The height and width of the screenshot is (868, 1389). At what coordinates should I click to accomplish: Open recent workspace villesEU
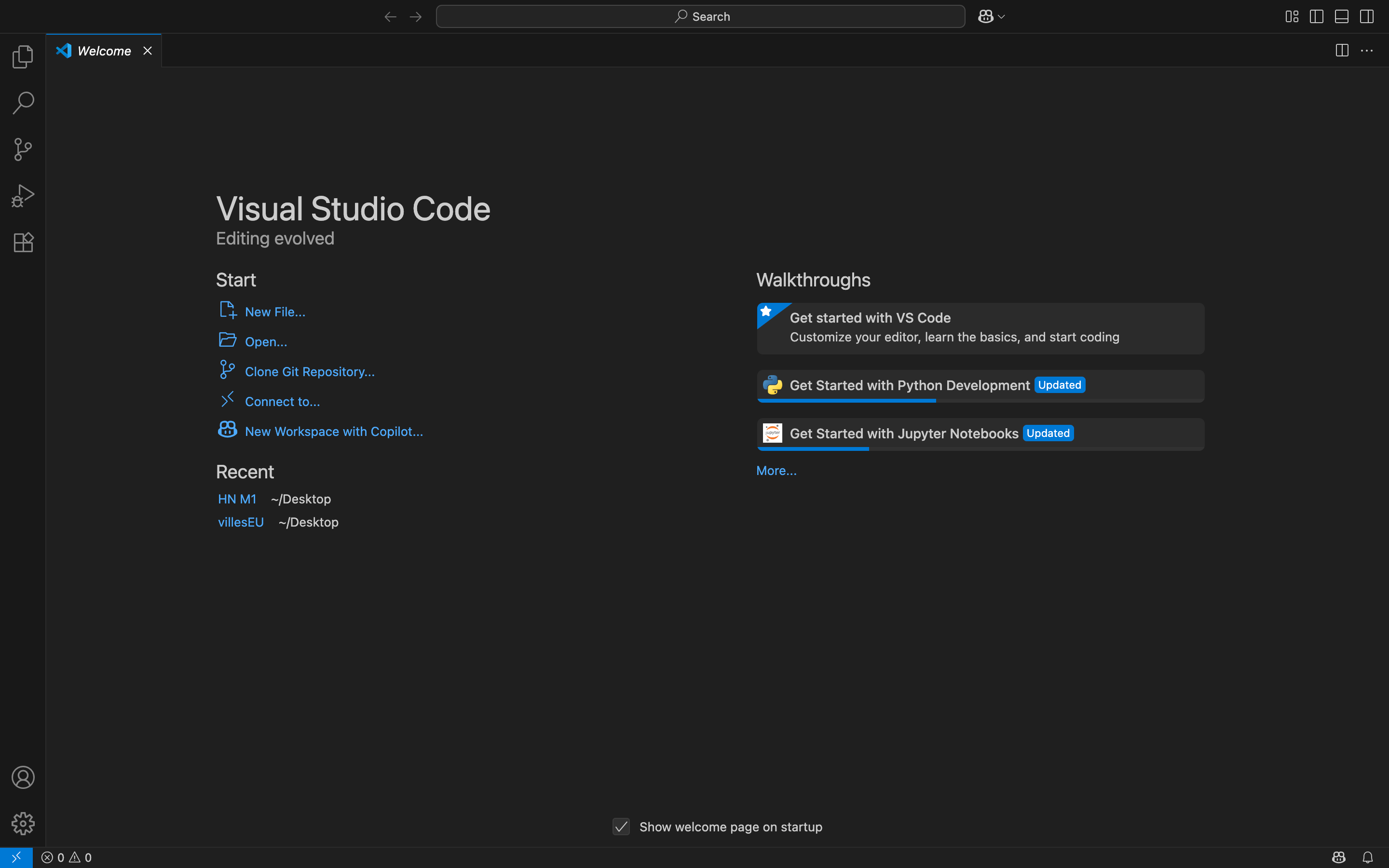241,521
